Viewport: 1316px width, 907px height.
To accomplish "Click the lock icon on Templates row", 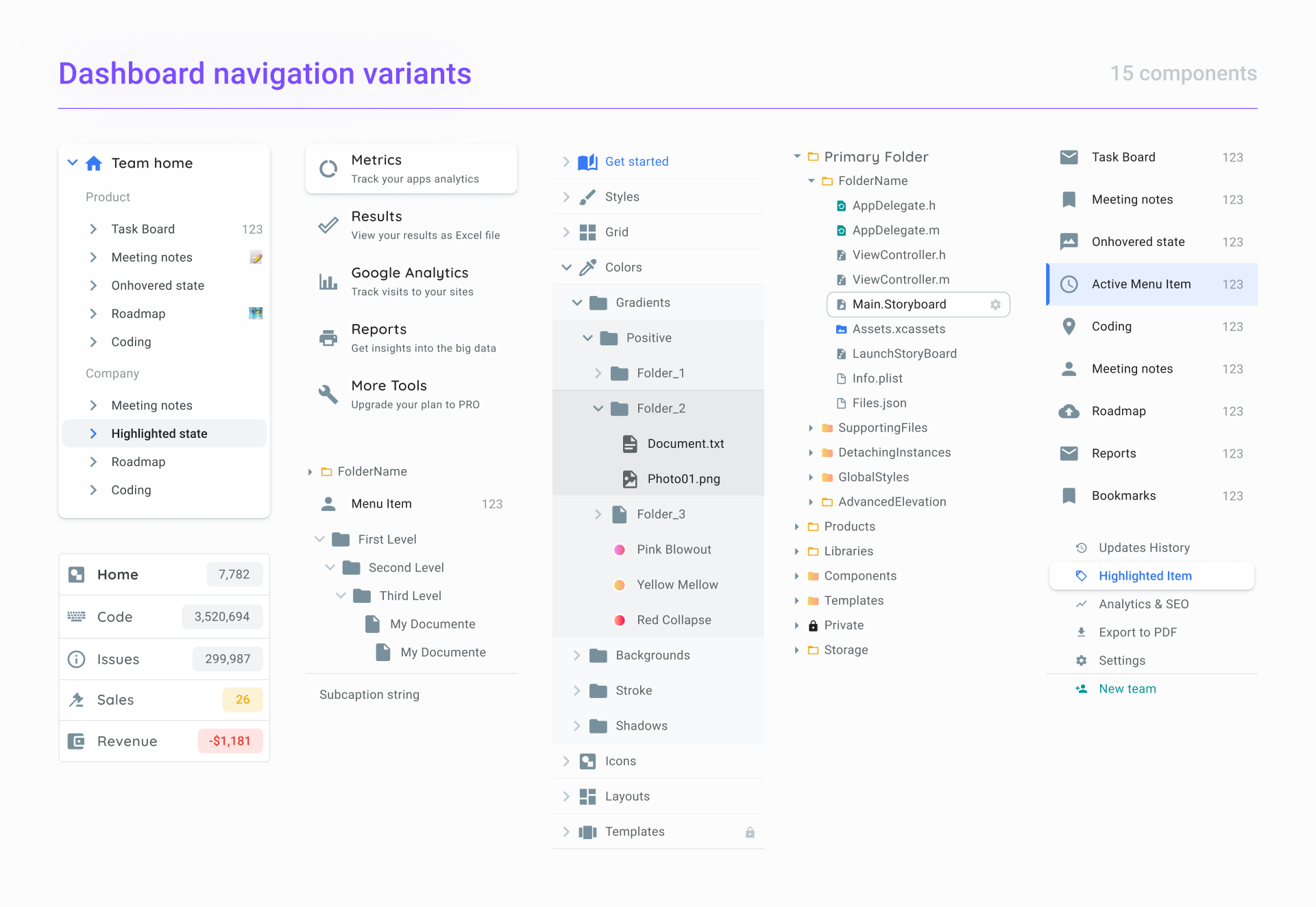I will tap(750, 832).
